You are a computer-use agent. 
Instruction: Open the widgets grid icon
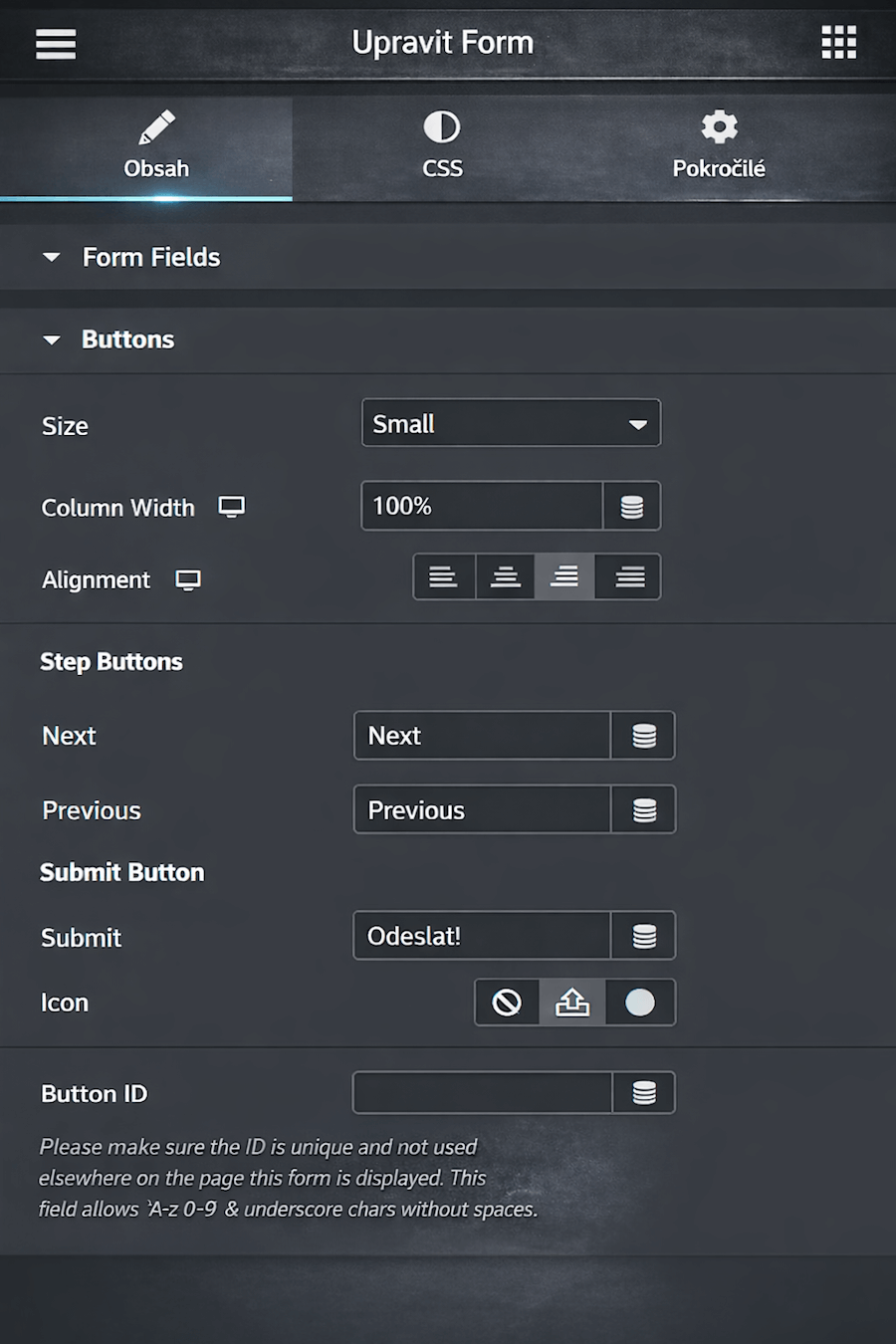(x=838, y=43)
